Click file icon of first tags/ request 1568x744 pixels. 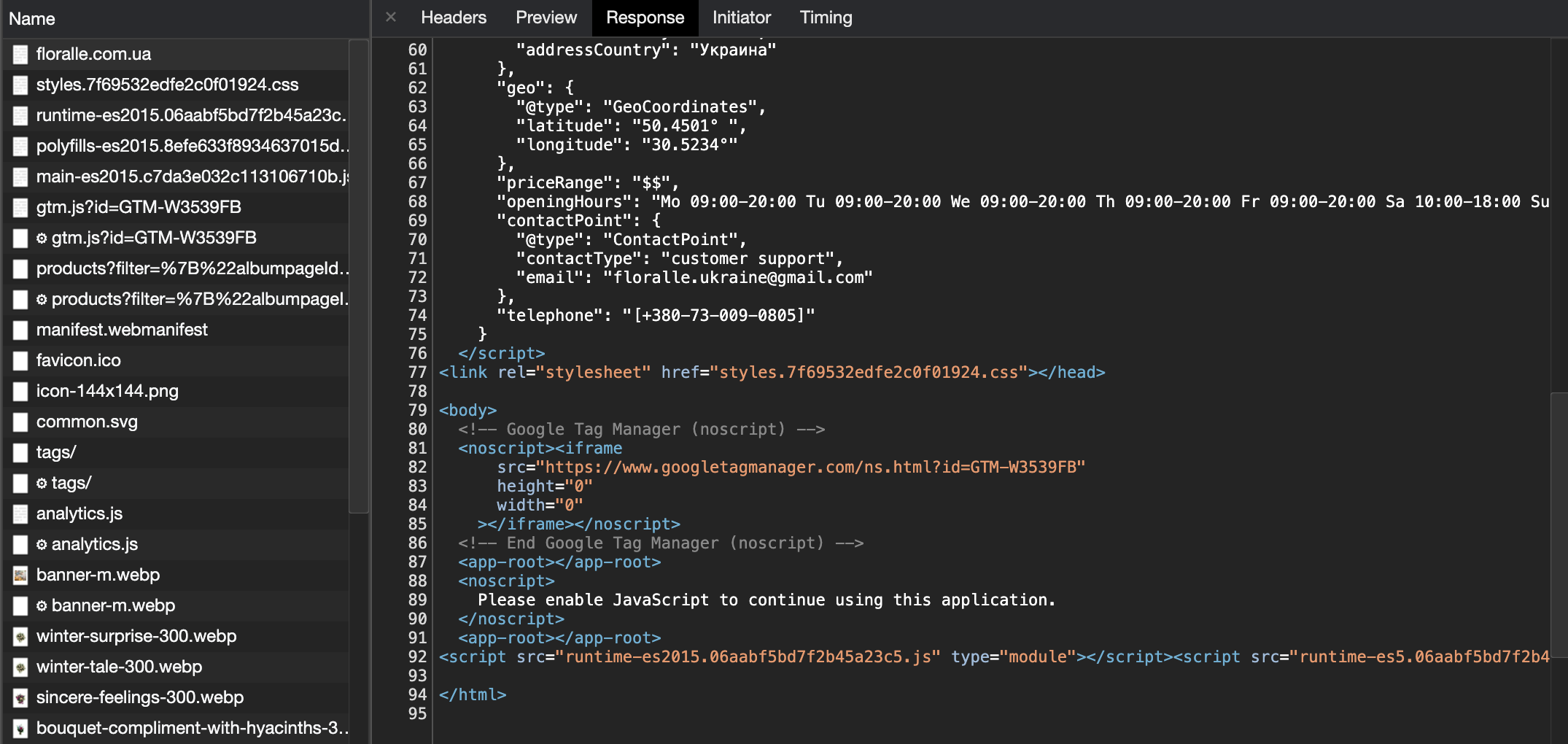pos(20,452)
